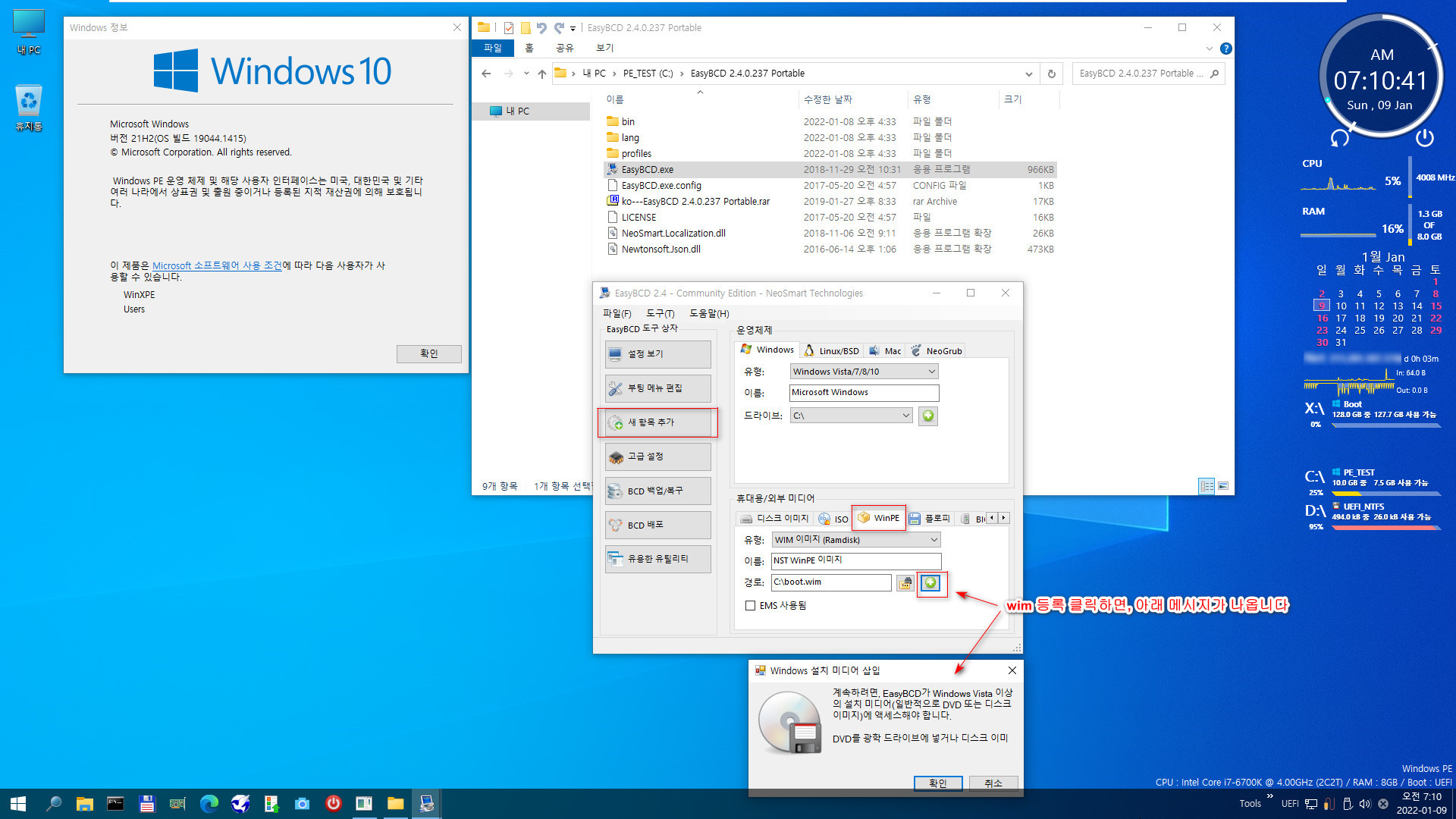The height and width of the screenshot is (819, 1456).
Task: Open 고급 설정 in the EasyBCD toolbox
Action: coord(658,457)
